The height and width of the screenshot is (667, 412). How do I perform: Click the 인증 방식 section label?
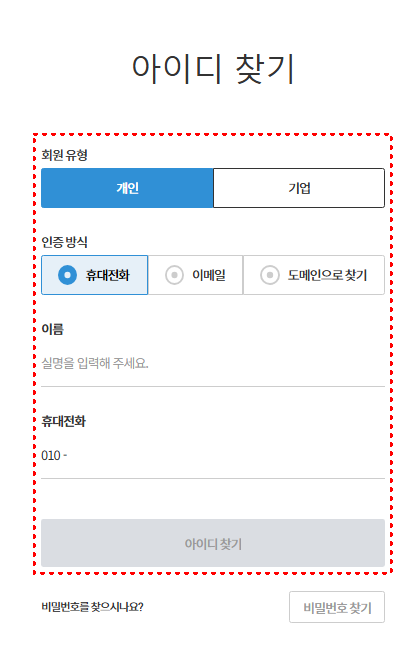tap(64, 242)
